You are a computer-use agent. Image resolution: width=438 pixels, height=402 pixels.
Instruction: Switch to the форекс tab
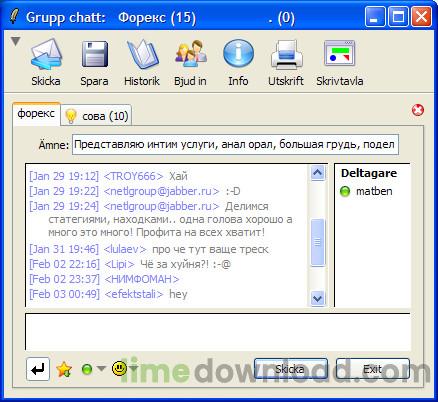pos(36,114)
